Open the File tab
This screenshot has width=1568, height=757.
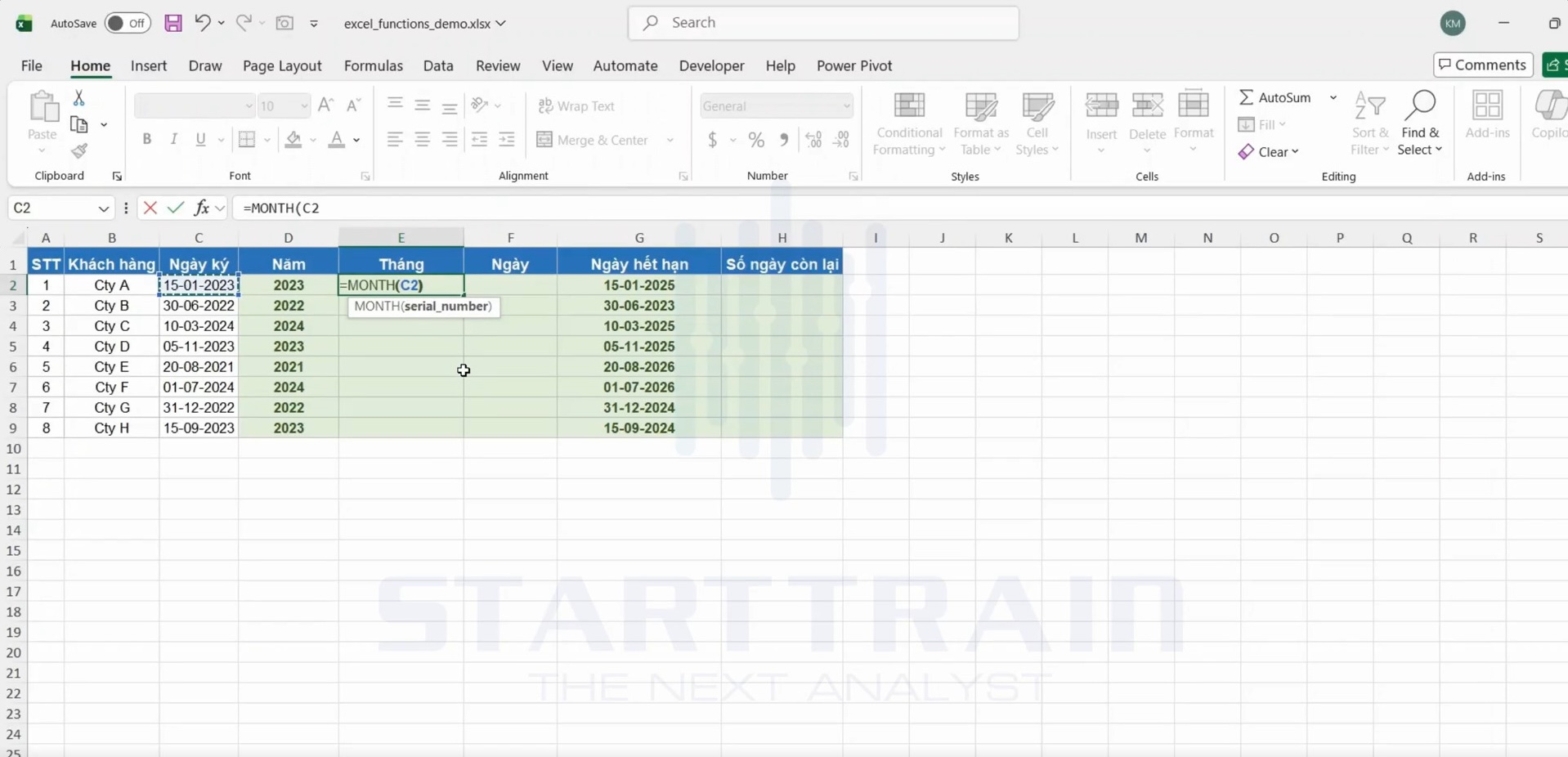[32, 65]
